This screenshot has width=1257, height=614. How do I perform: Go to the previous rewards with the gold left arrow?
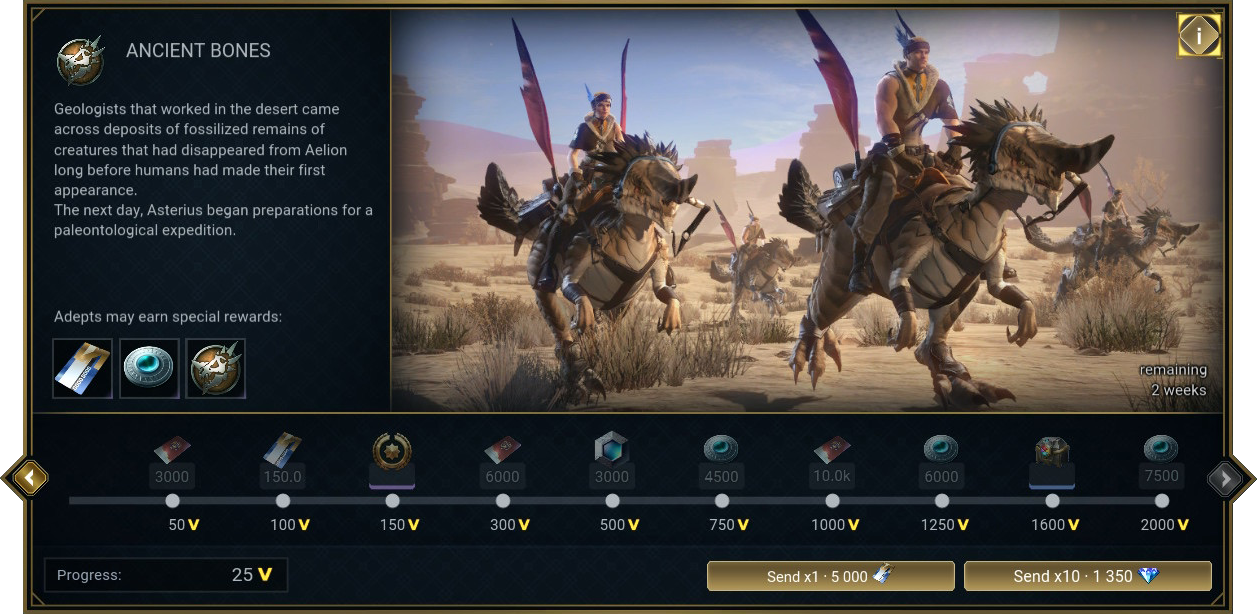click(30, 479)
